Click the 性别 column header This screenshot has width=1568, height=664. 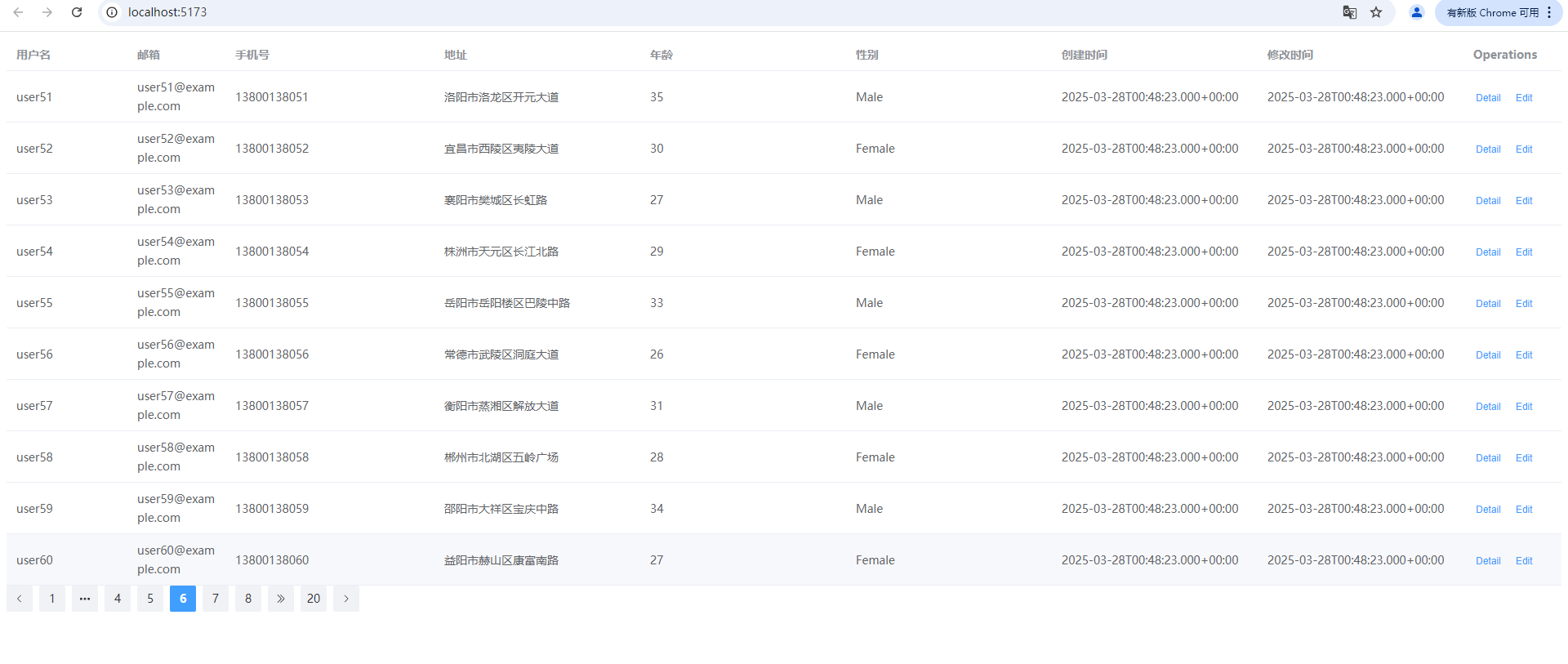pos(867,55)
